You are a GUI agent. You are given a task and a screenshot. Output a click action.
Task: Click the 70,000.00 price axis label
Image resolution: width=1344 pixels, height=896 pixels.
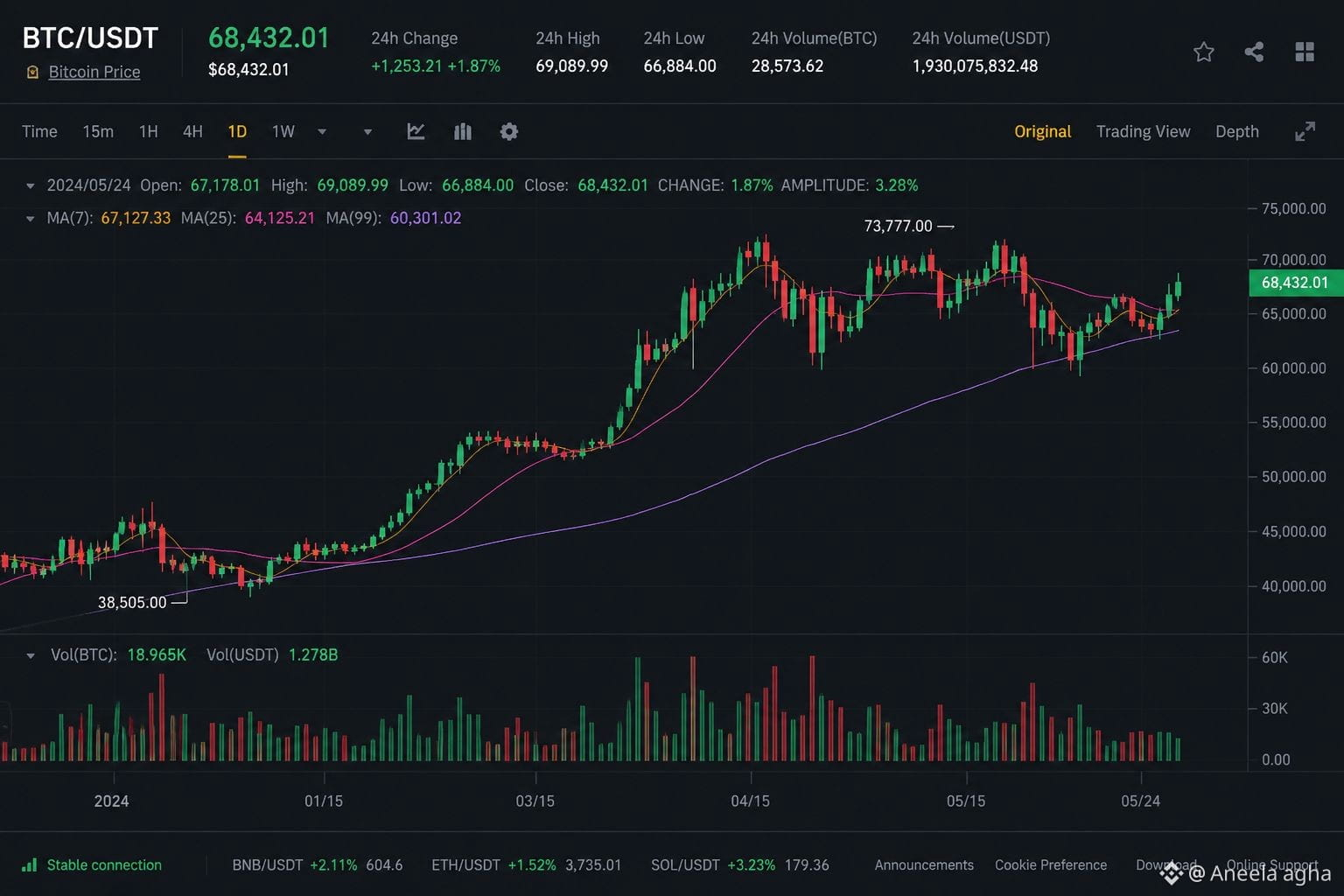click(1294, 260)
